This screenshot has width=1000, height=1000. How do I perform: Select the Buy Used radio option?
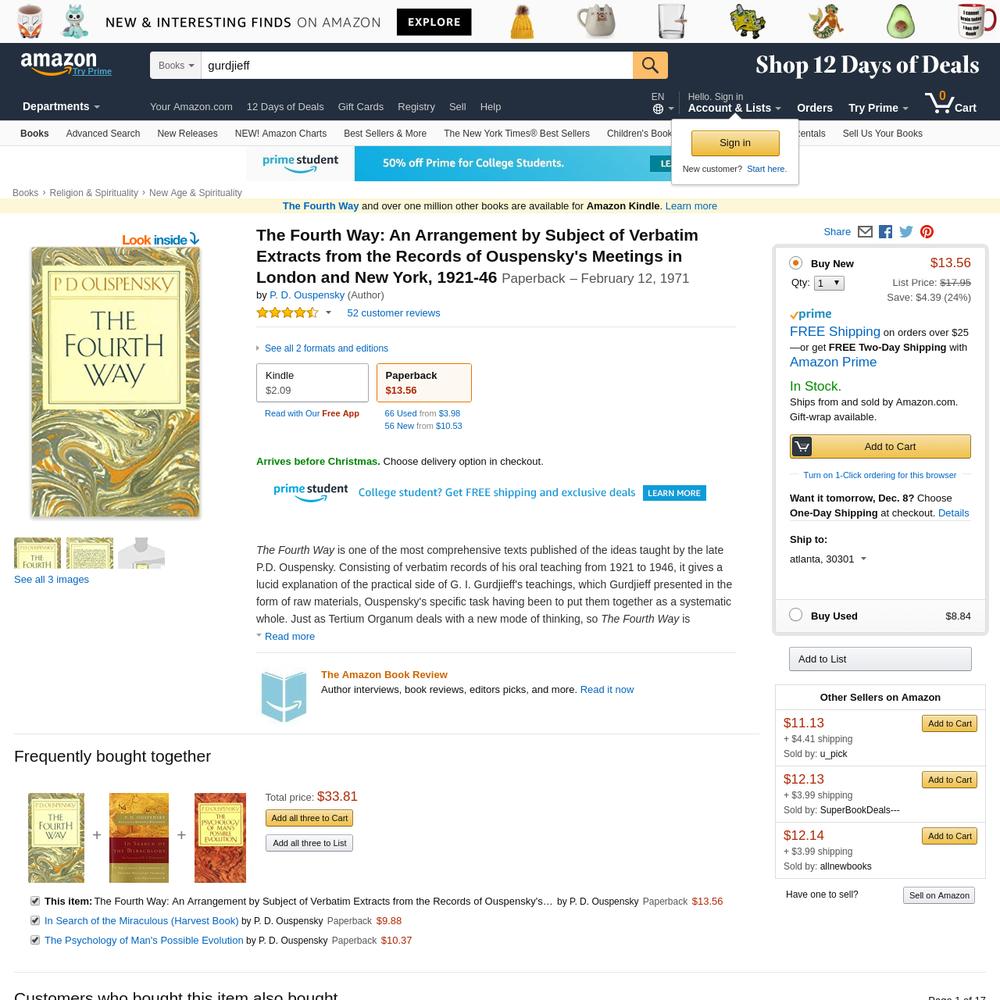point(795,615)
